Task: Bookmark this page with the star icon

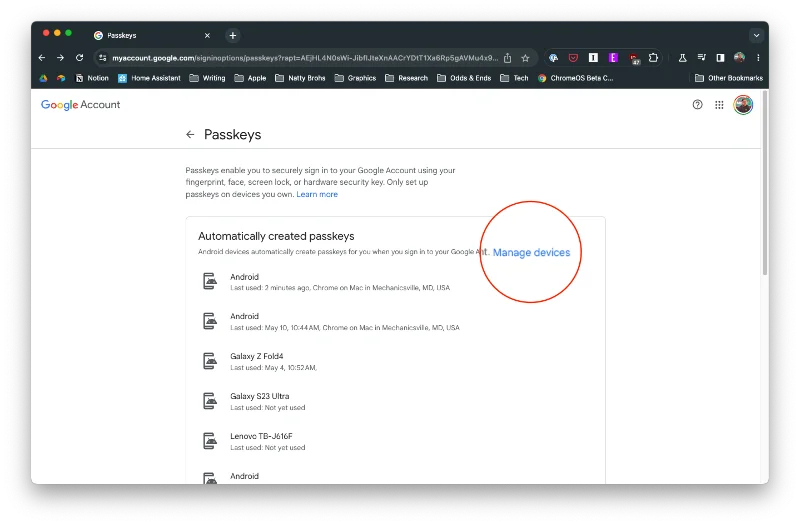Action: (x=525, y=58)
